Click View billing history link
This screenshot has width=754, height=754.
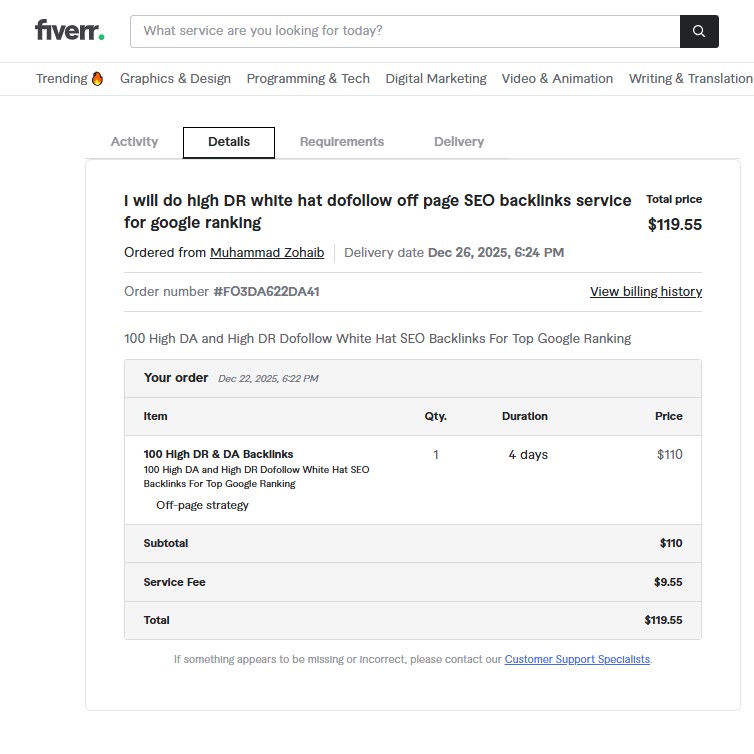click(646, 292)
